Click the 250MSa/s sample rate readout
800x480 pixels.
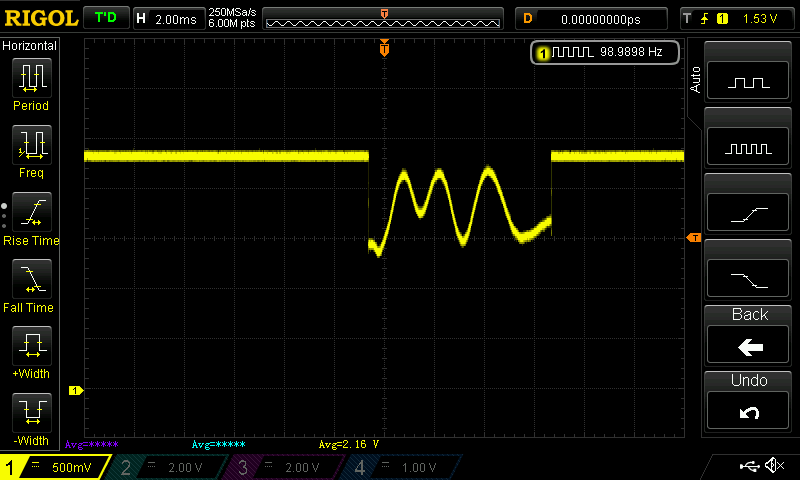232,13
